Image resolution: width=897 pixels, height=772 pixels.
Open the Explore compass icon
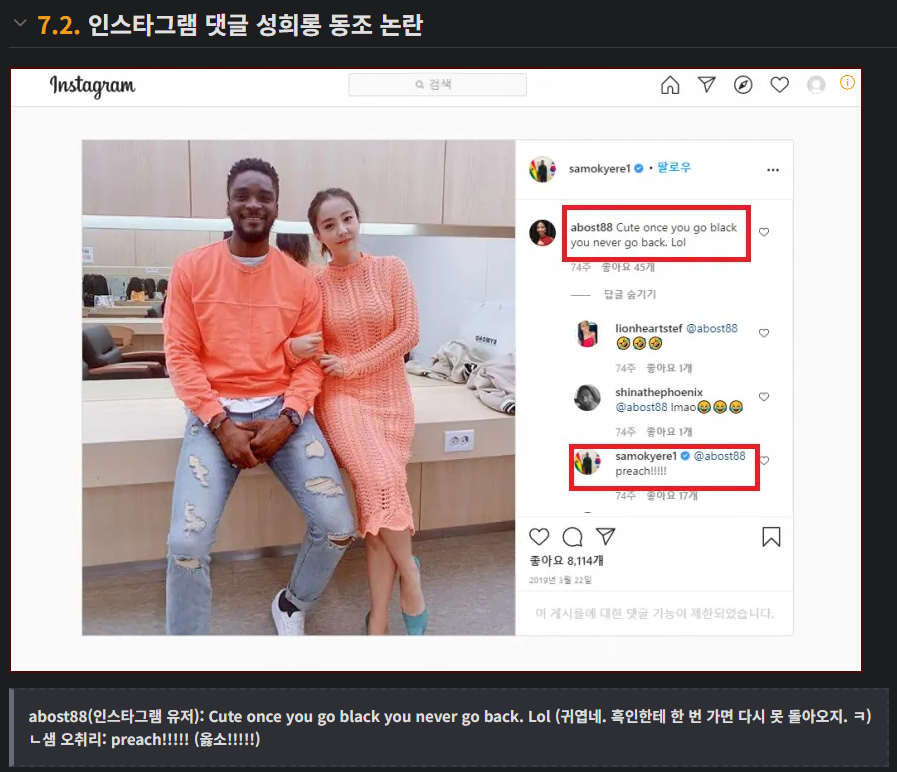point(743,85)
